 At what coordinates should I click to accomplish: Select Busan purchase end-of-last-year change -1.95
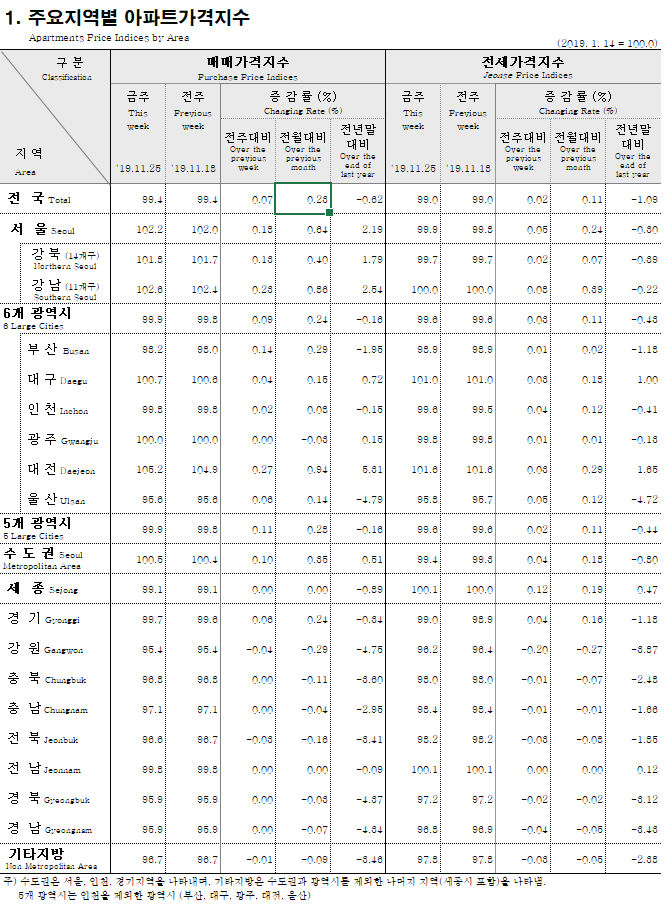click(370, 350)
